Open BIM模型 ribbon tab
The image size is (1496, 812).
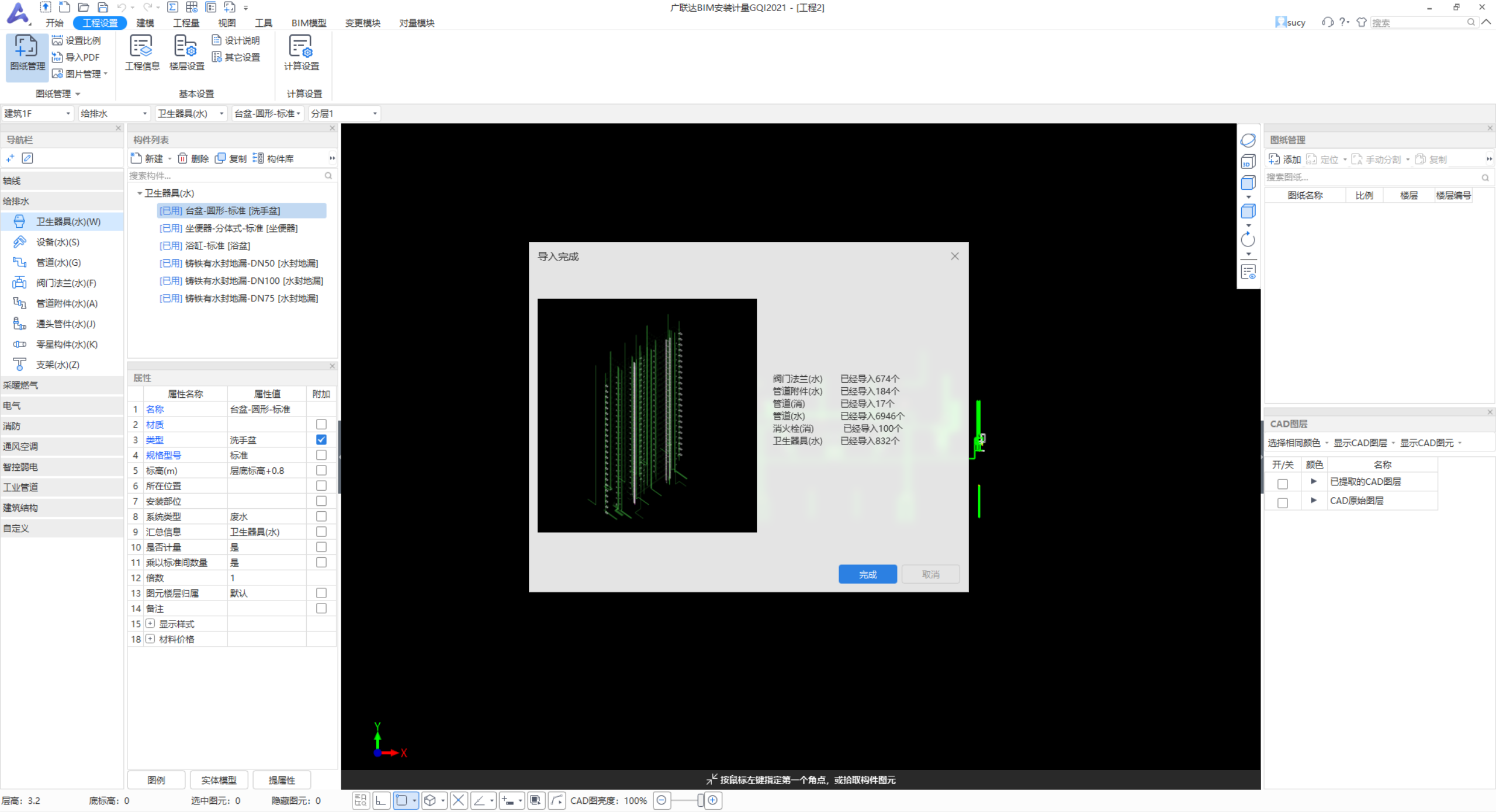coord(309,23)
